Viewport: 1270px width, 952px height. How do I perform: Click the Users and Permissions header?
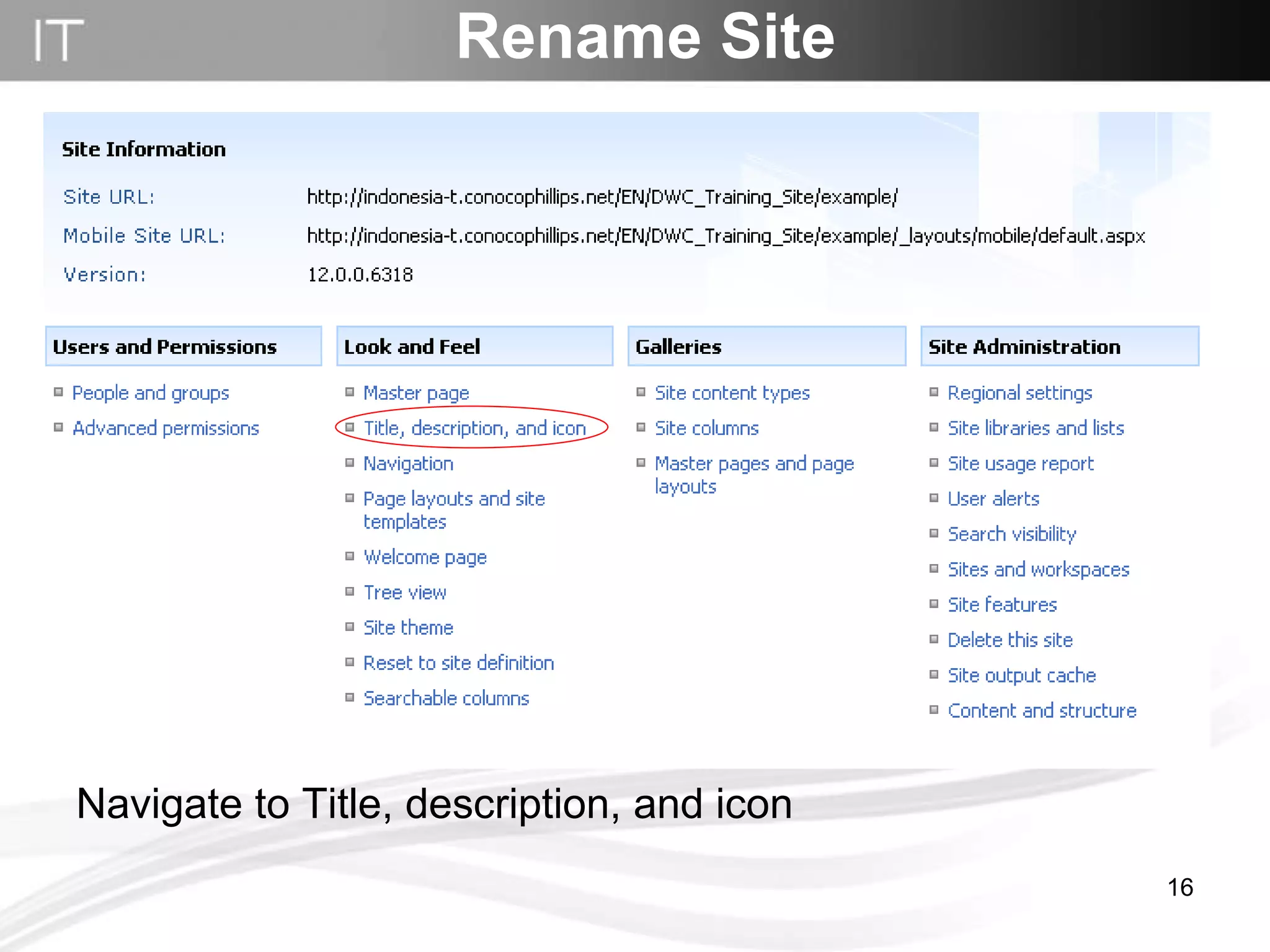click(184, 346)
